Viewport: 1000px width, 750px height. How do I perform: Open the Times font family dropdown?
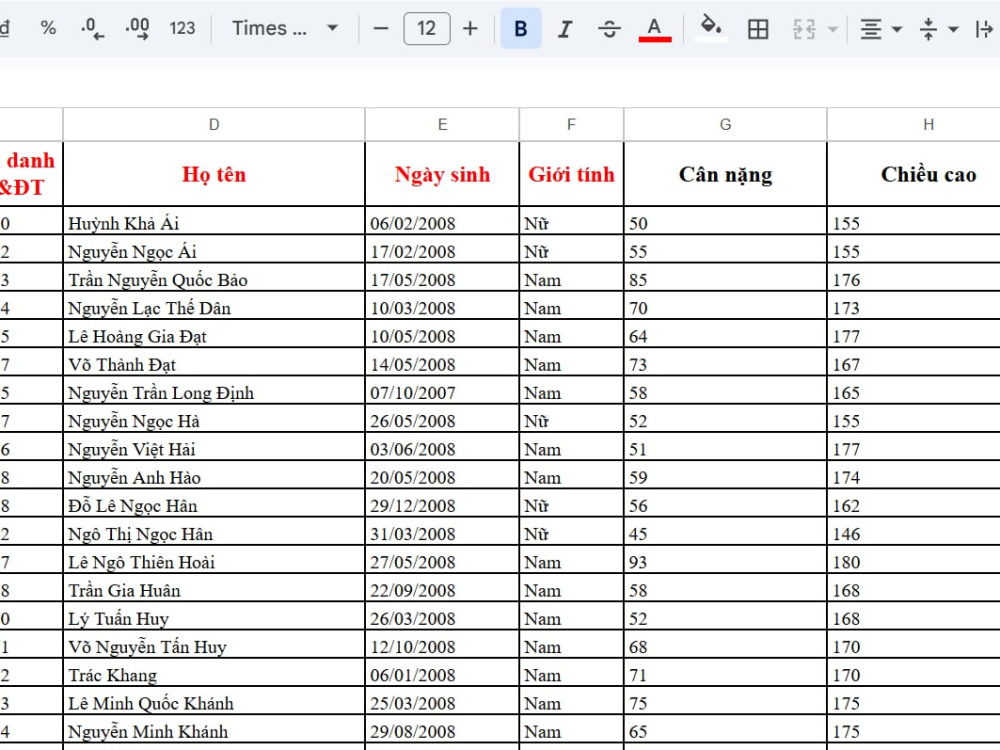point(284,28)
